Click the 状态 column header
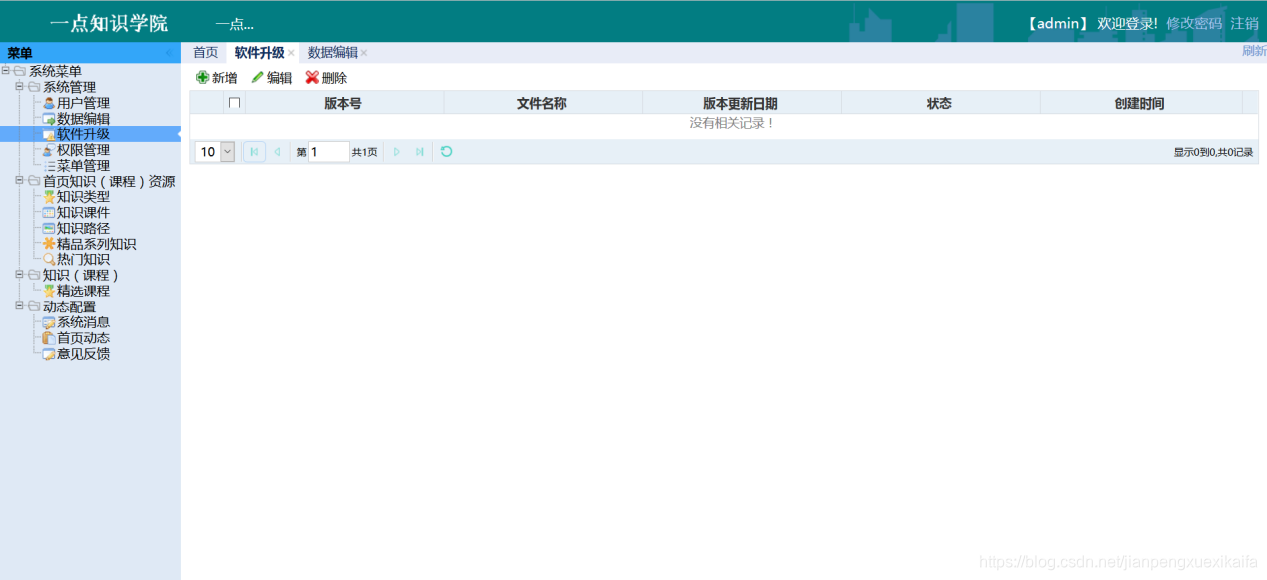The width and height of the screenshot is (1267, 580). click(939, 103)
